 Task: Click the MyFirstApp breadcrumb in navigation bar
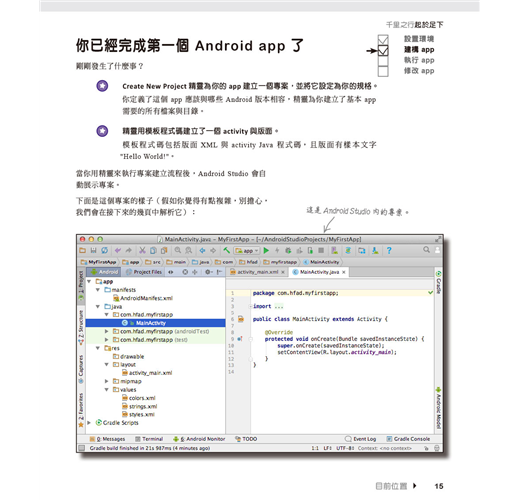99,262
